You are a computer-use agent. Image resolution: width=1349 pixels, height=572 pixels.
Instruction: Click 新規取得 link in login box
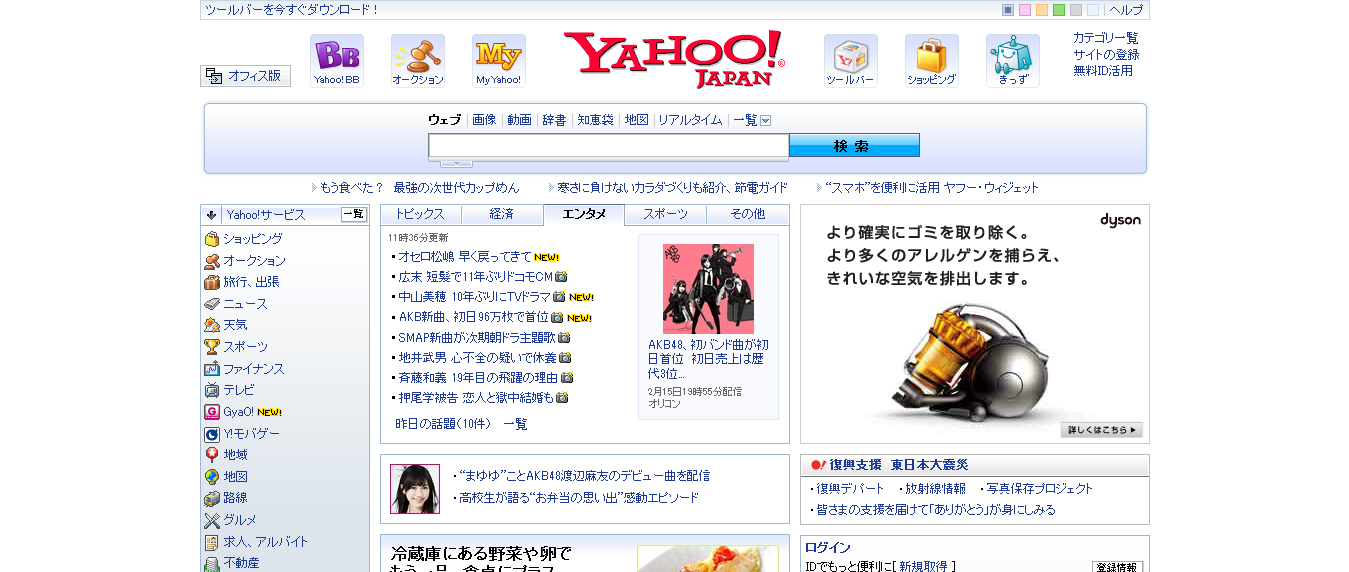coord(923,566)
